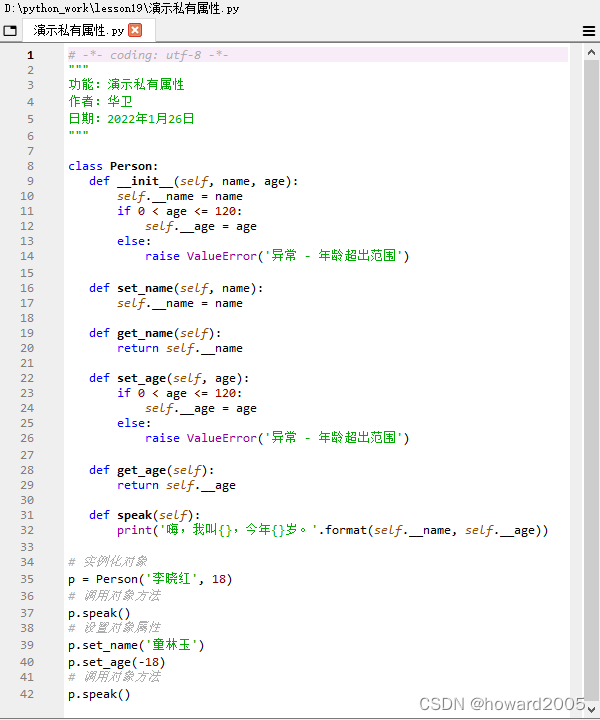Click the get_name method definition
Screen dimensions: 600x720
(x=155, y=333)
